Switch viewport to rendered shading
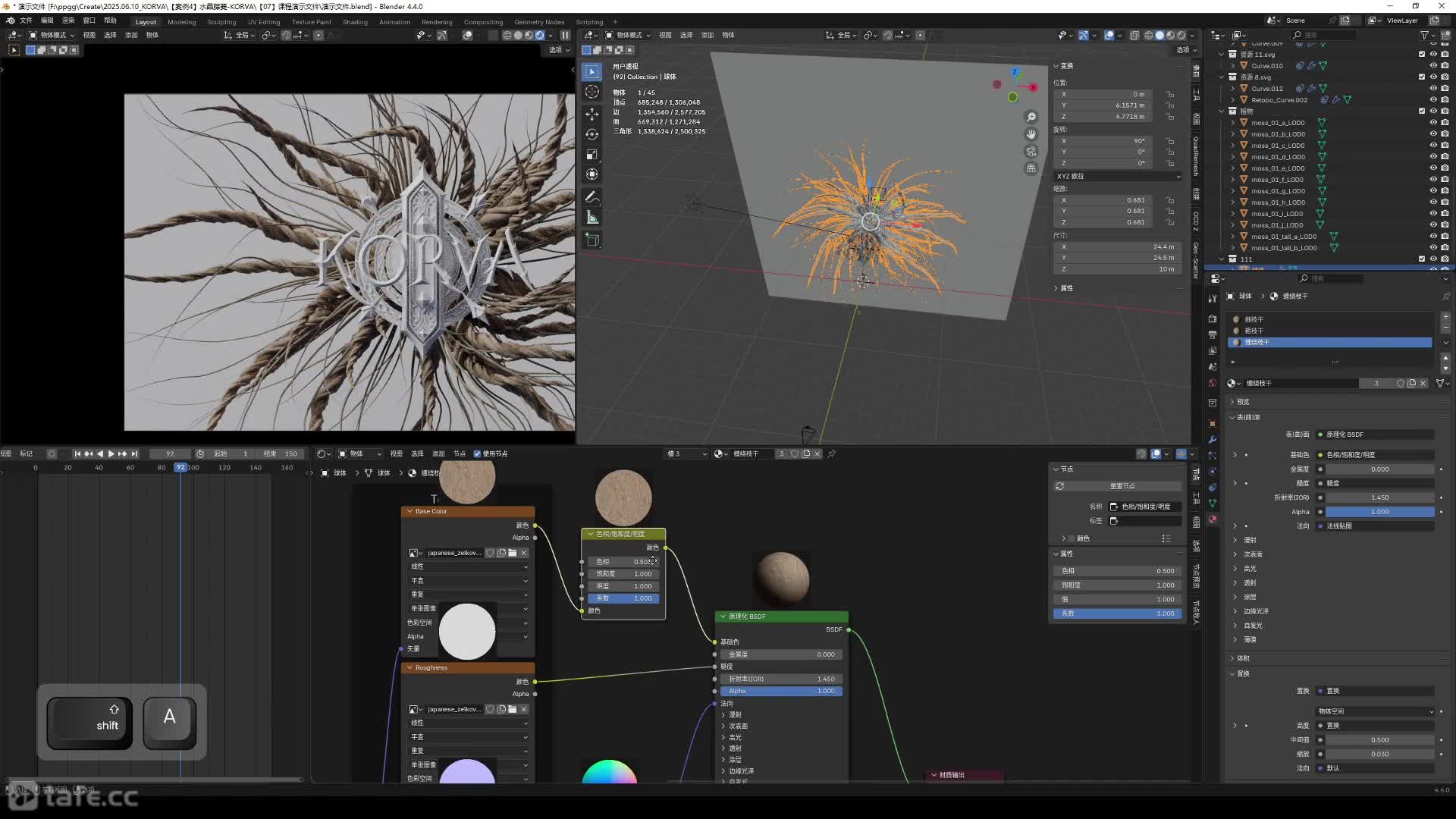The height and width of the screenshot is (819, 1456). [1181, 35]
